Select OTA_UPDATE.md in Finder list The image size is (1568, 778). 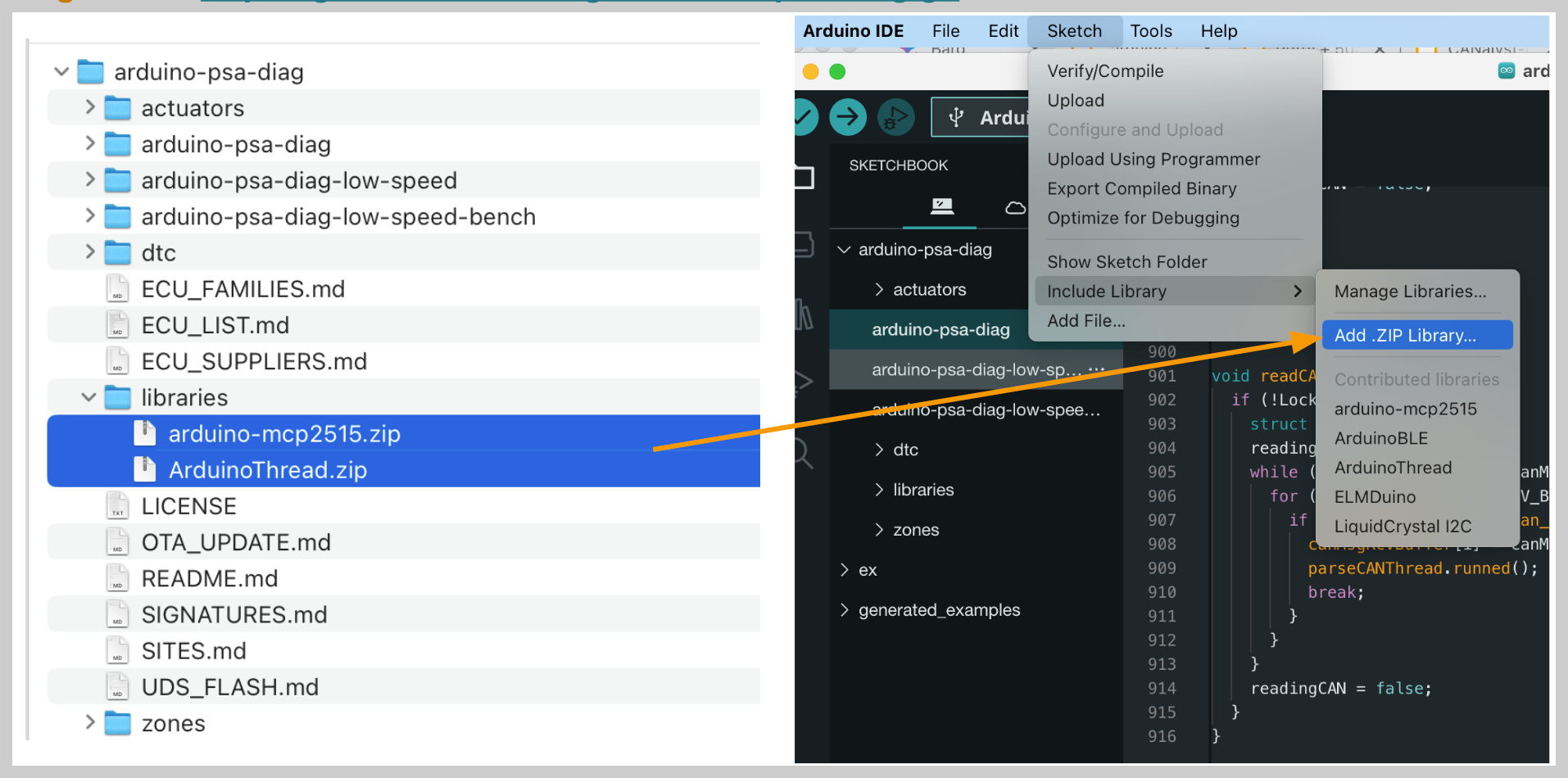[404, 542]
